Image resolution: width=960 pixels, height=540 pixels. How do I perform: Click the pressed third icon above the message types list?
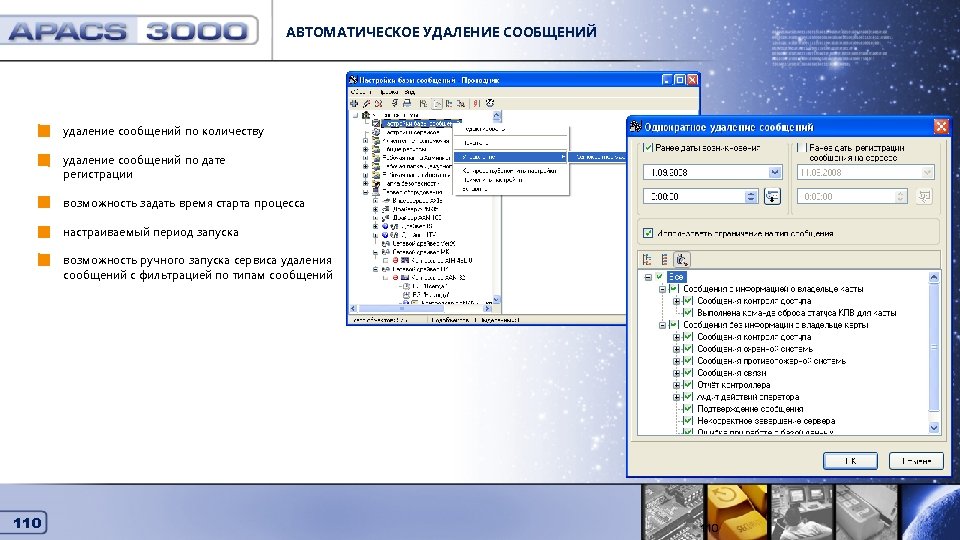[x=681, y=260]
